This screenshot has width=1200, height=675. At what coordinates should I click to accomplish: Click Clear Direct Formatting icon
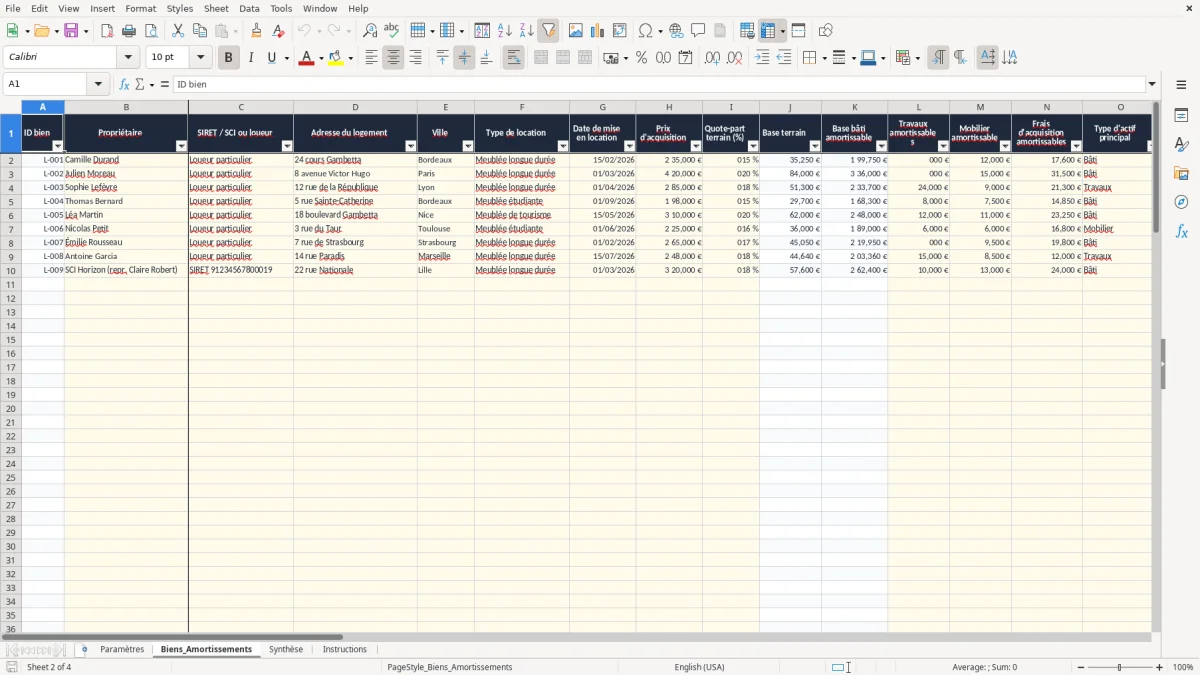278,31
